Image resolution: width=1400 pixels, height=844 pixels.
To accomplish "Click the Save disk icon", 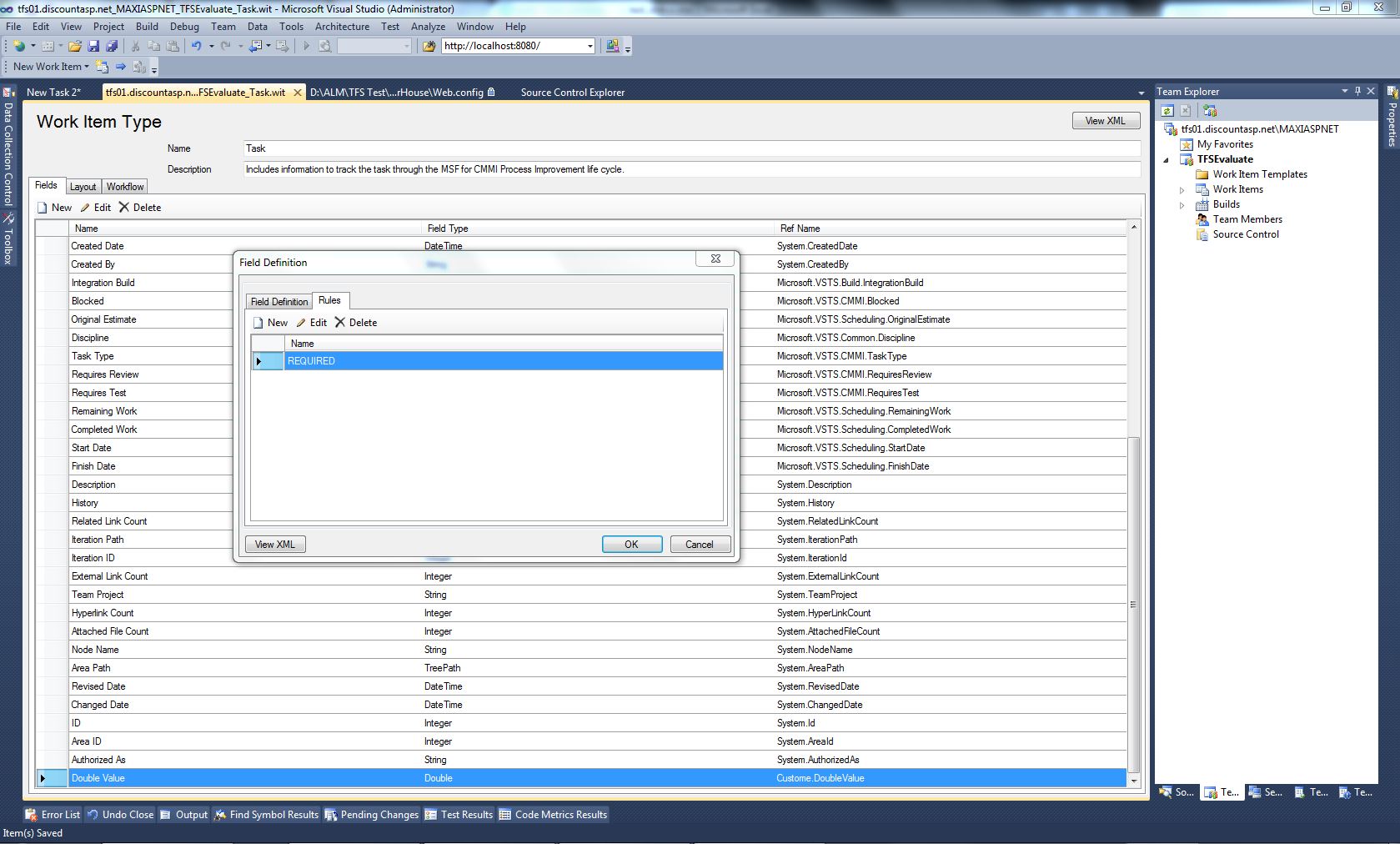I will pyautogui.click(x=93, y=46).
